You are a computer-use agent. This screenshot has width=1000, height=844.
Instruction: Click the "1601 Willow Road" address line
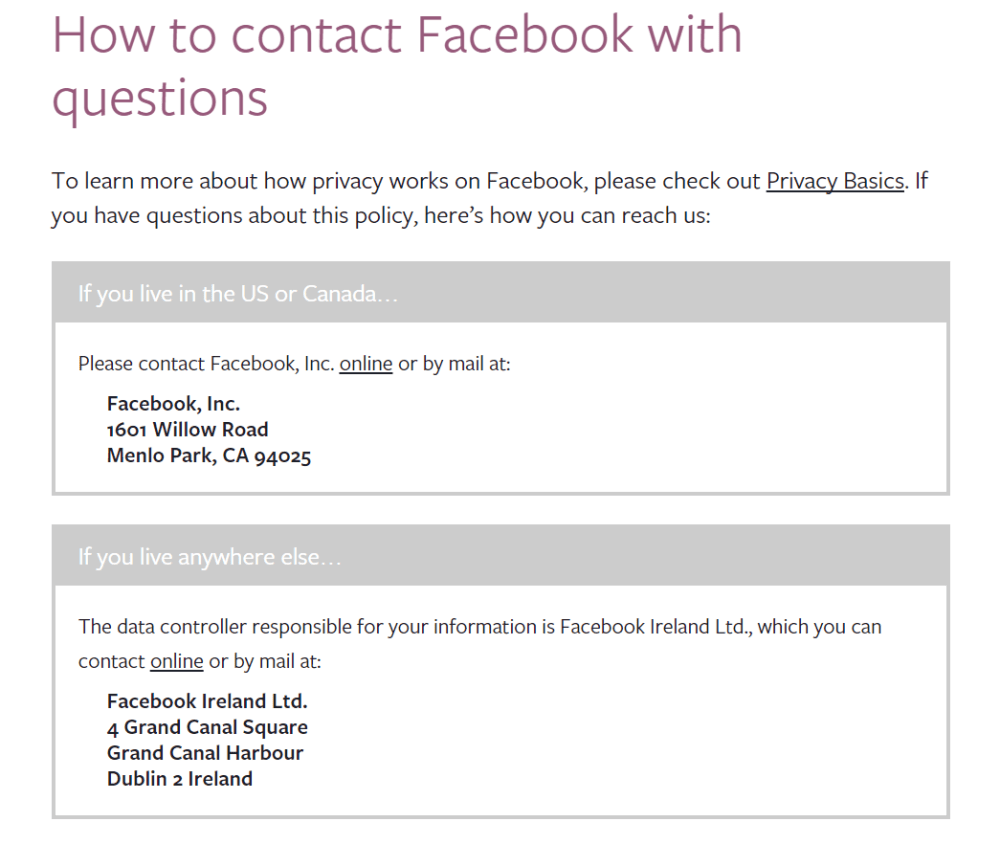pyautogui.click(x=188, y=430)
